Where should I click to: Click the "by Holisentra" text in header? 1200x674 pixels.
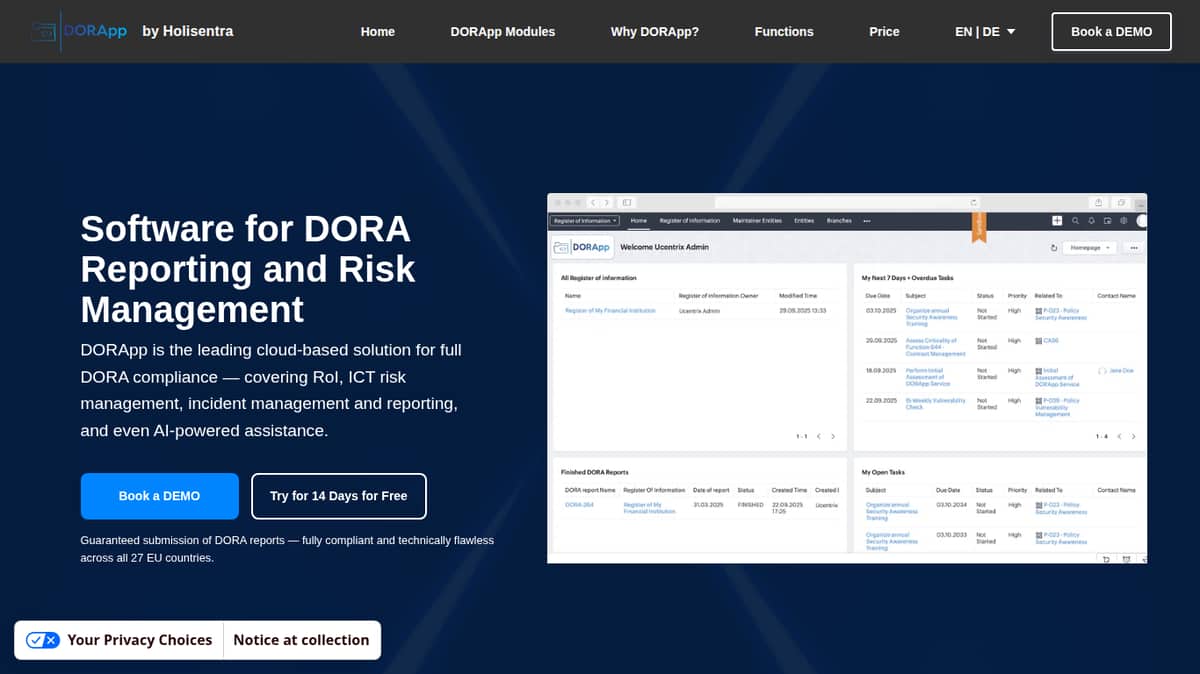click(188, 31)
